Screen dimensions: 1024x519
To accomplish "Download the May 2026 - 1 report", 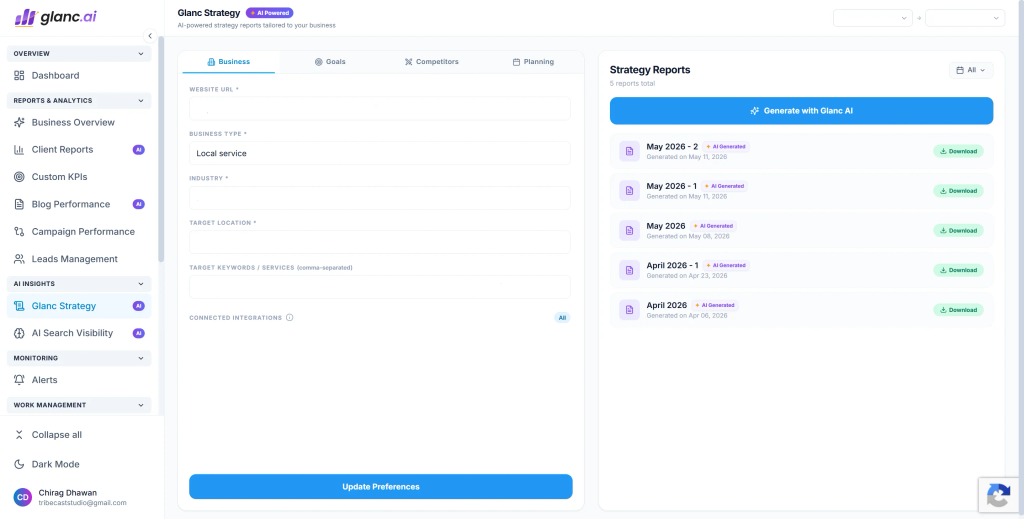I will [958, 191].
